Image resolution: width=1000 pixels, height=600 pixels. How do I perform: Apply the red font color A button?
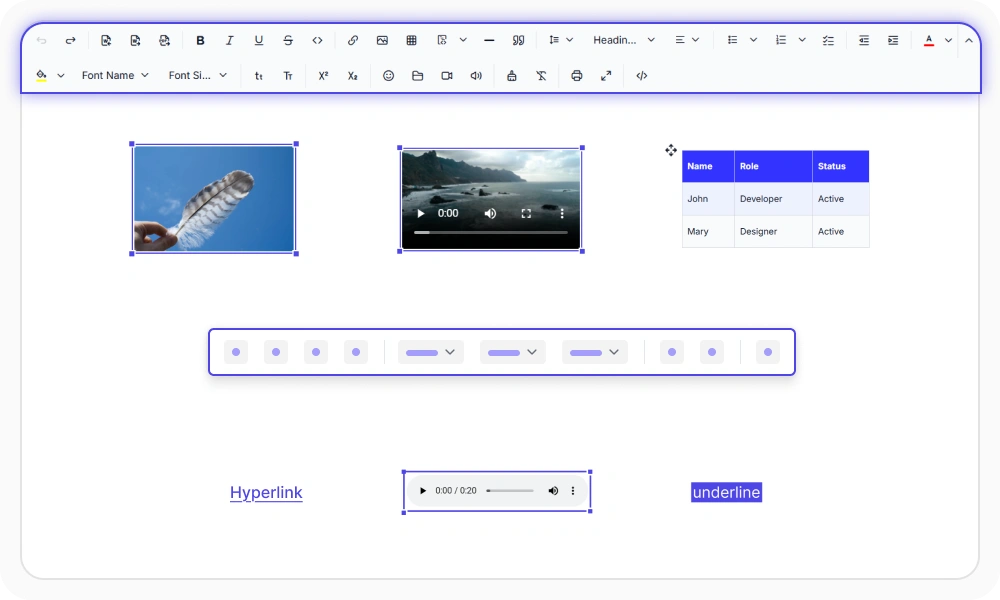pyautogui.click(x=929, y=40)
